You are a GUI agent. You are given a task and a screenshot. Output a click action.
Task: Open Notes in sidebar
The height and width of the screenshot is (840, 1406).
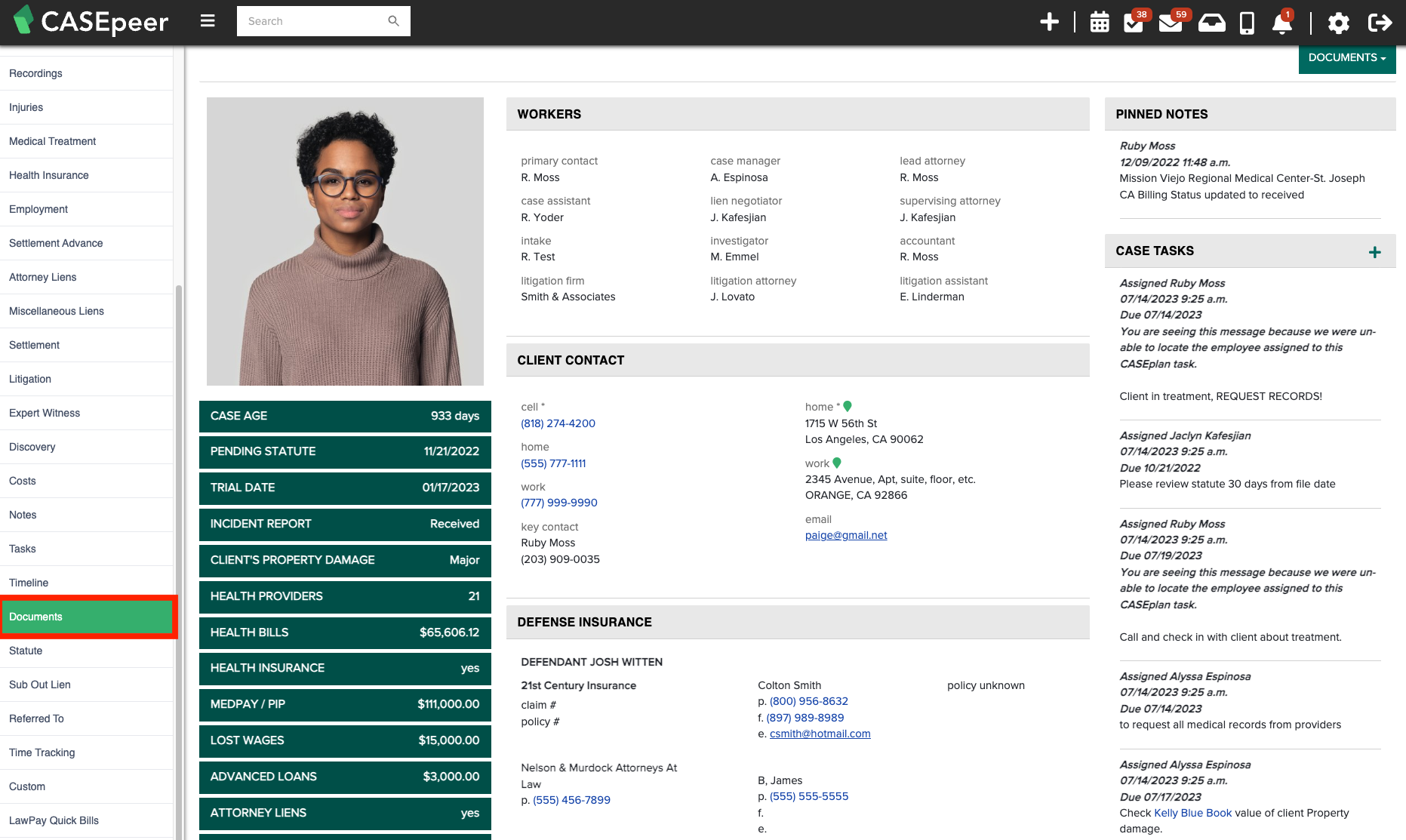(87, 515)
